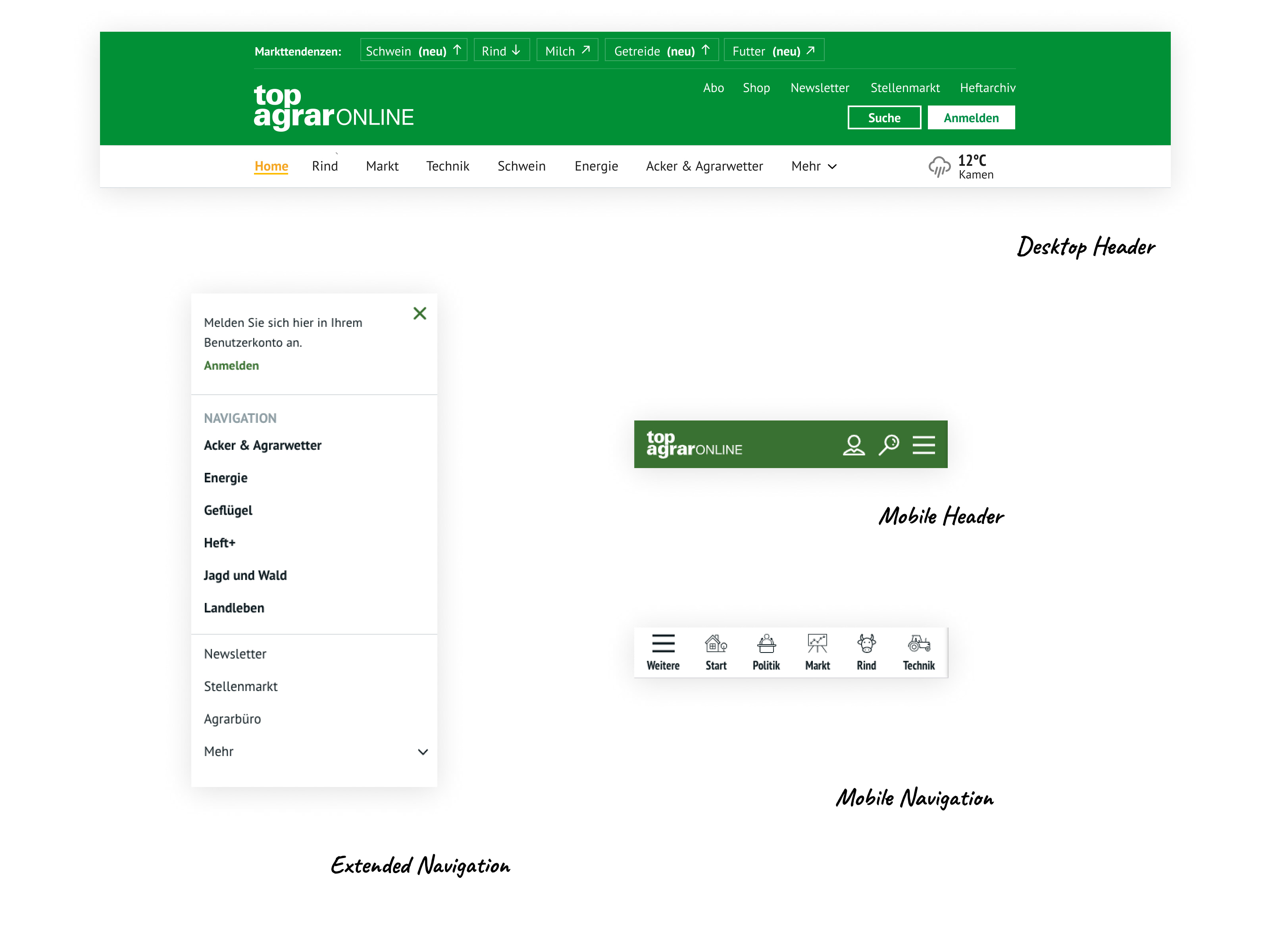Select the Technik tractor icon
Image resolution: width=1270 pixels, height=952 pixels.
click(919, 644)
